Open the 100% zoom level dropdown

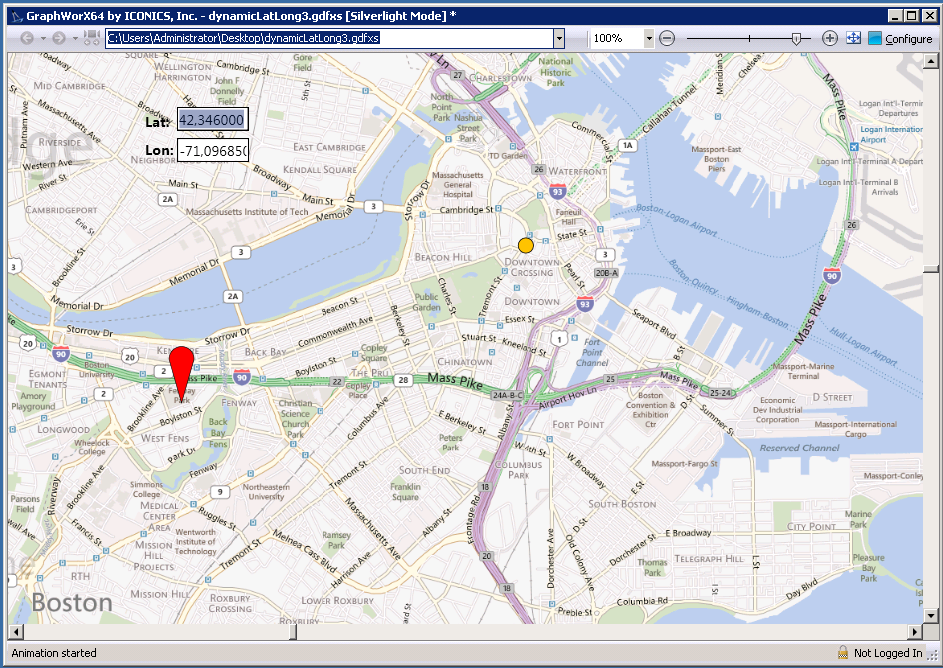coord(649,38)
